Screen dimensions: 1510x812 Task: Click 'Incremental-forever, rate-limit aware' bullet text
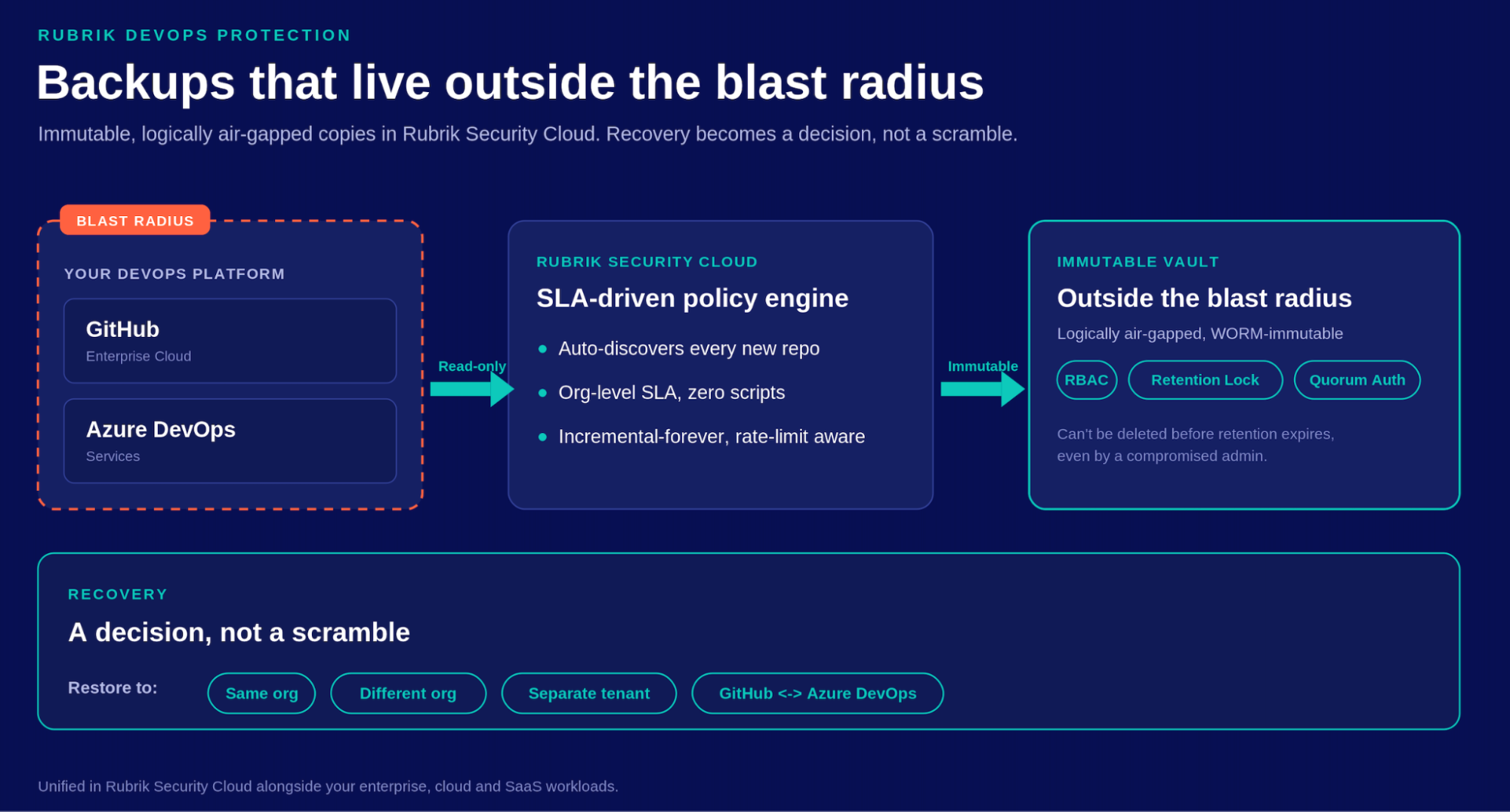pos(712,437)
